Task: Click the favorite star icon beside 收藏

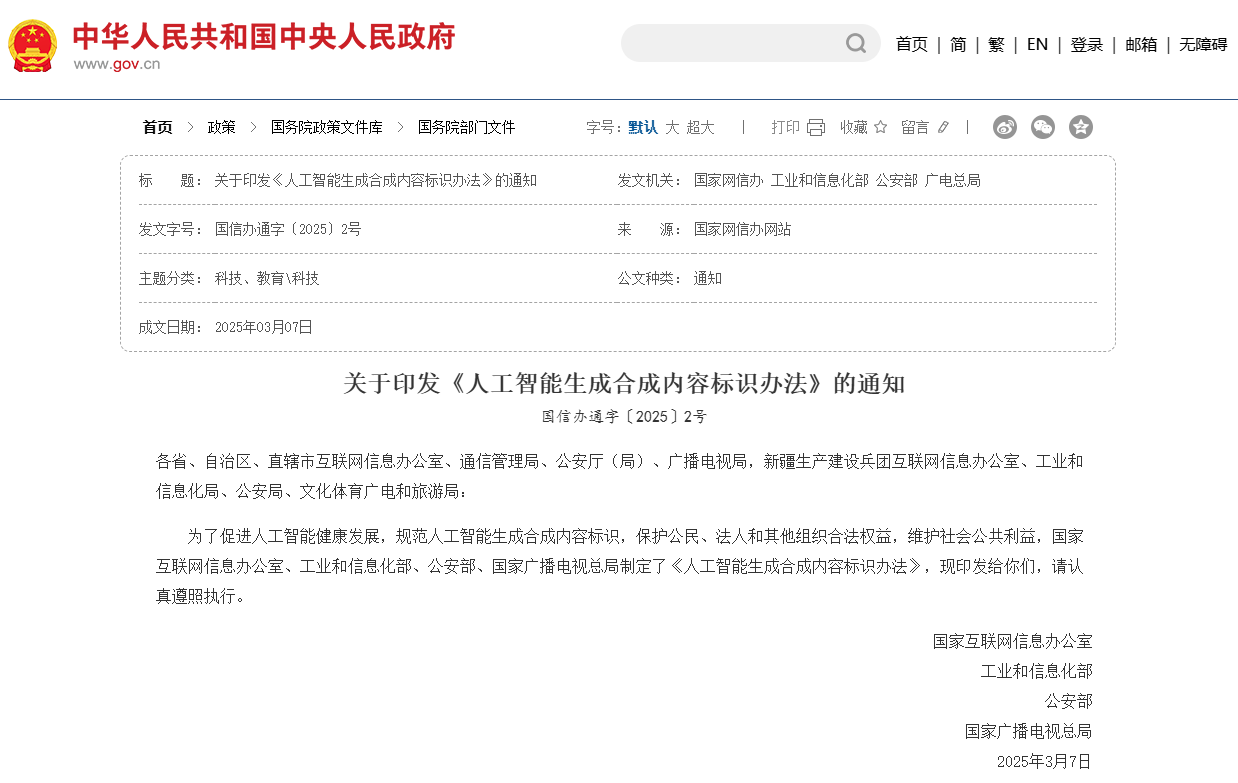Action: [x=880, y=127]
